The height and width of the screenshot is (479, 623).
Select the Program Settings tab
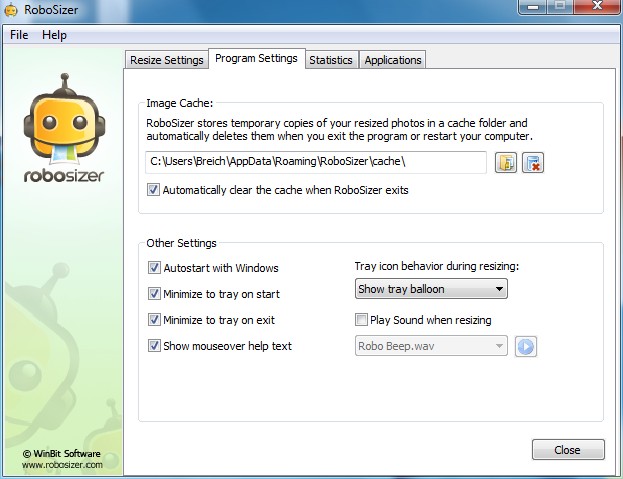coord(256,58)
